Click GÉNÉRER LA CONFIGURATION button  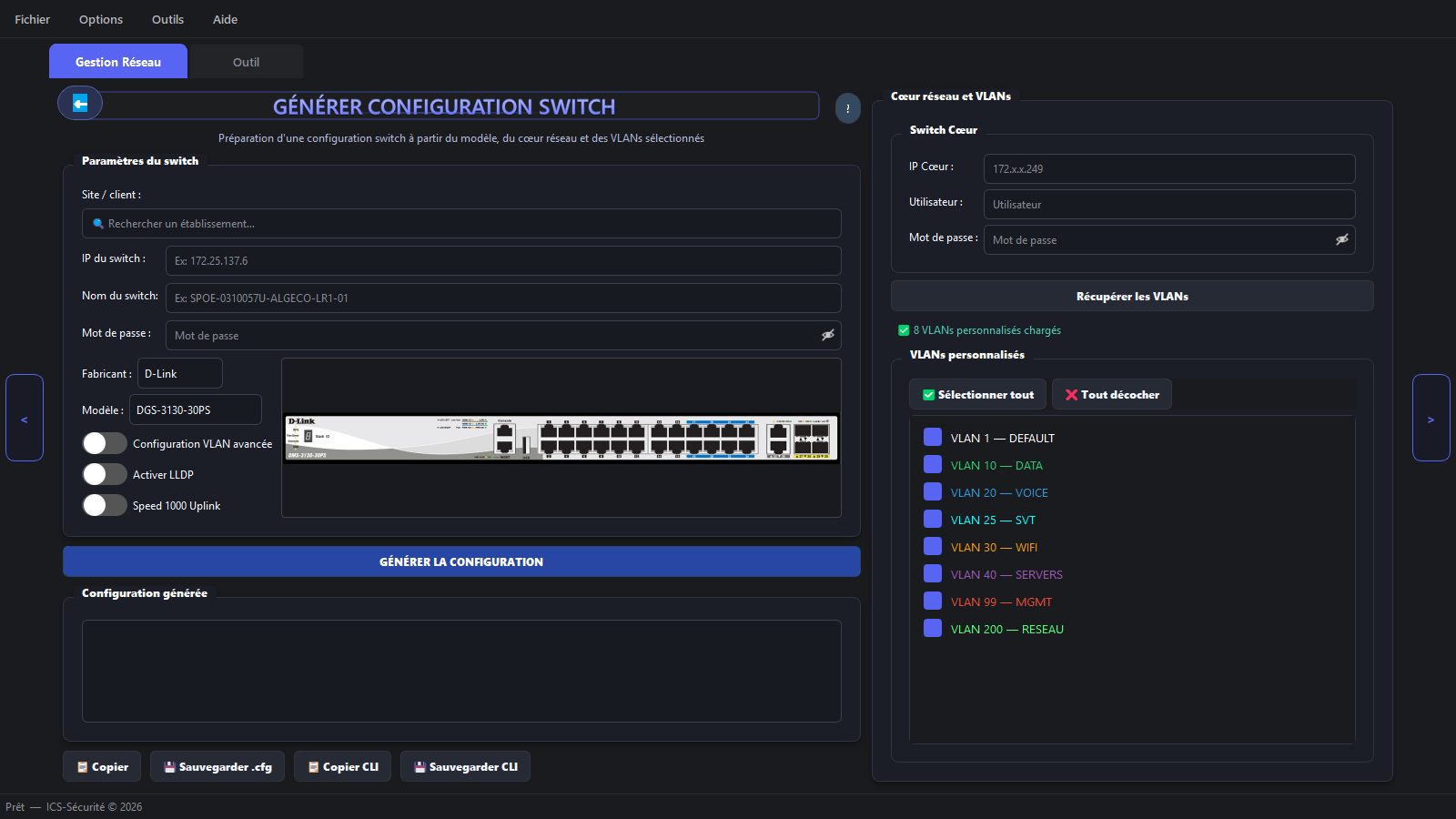[461, 561]
